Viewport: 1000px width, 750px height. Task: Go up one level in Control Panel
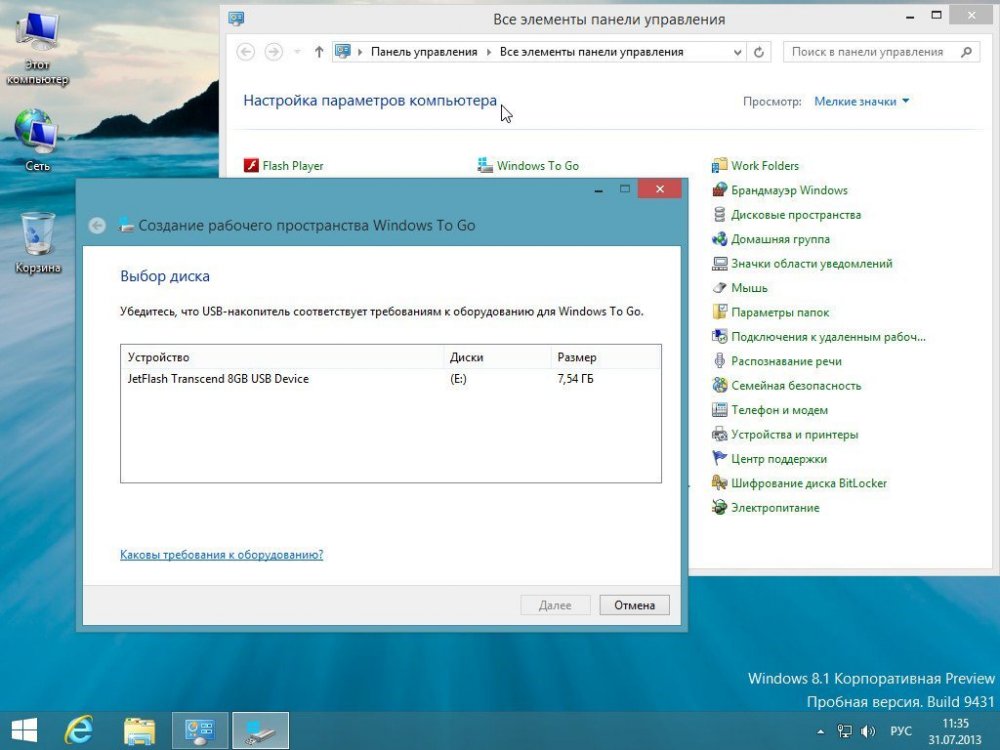tap(319, 52)
